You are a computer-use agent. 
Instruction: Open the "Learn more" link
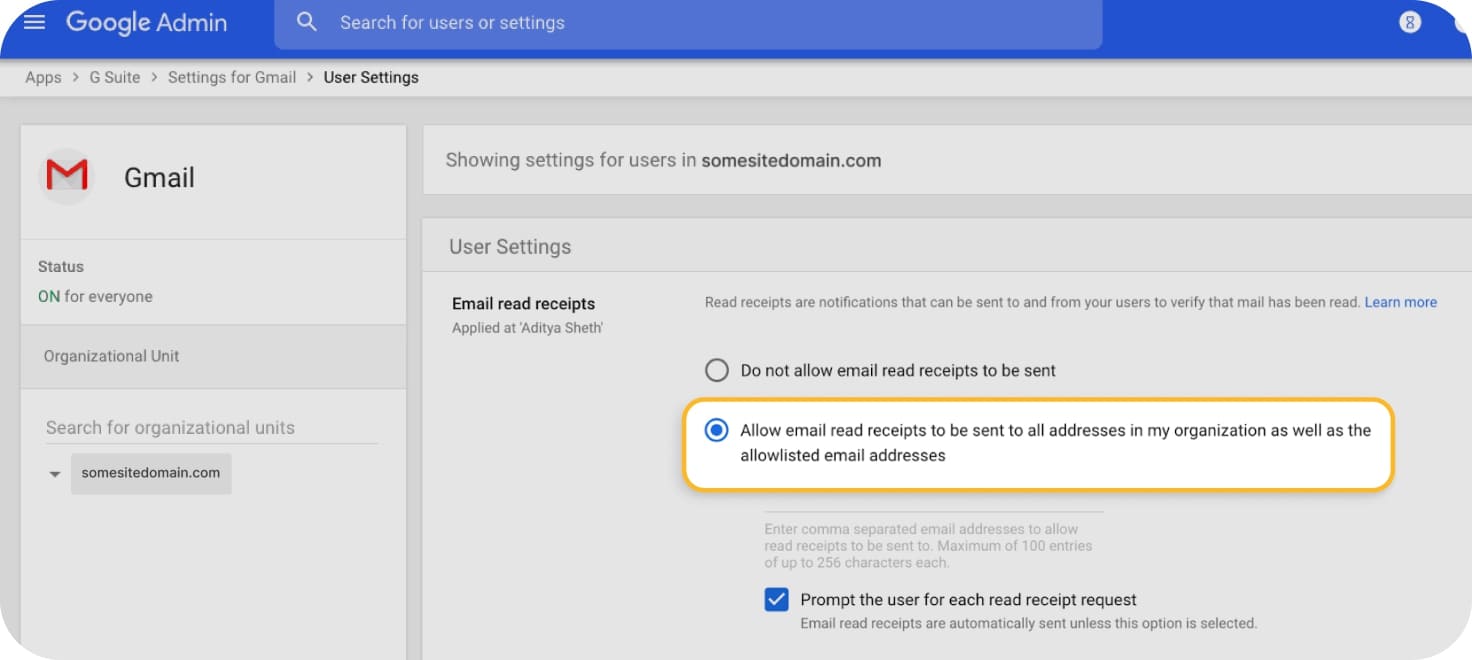click(x=1400, y=302)
